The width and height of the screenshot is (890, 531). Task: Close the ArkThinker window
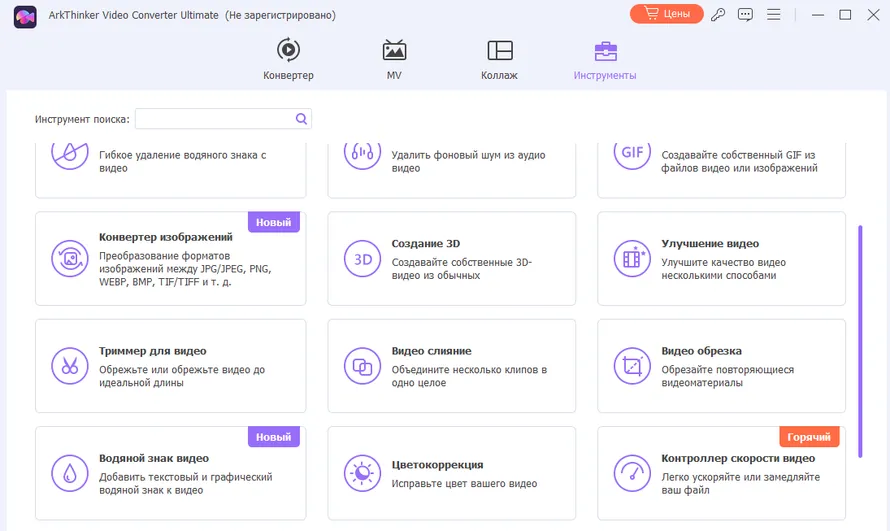click(x=874, y=15)
